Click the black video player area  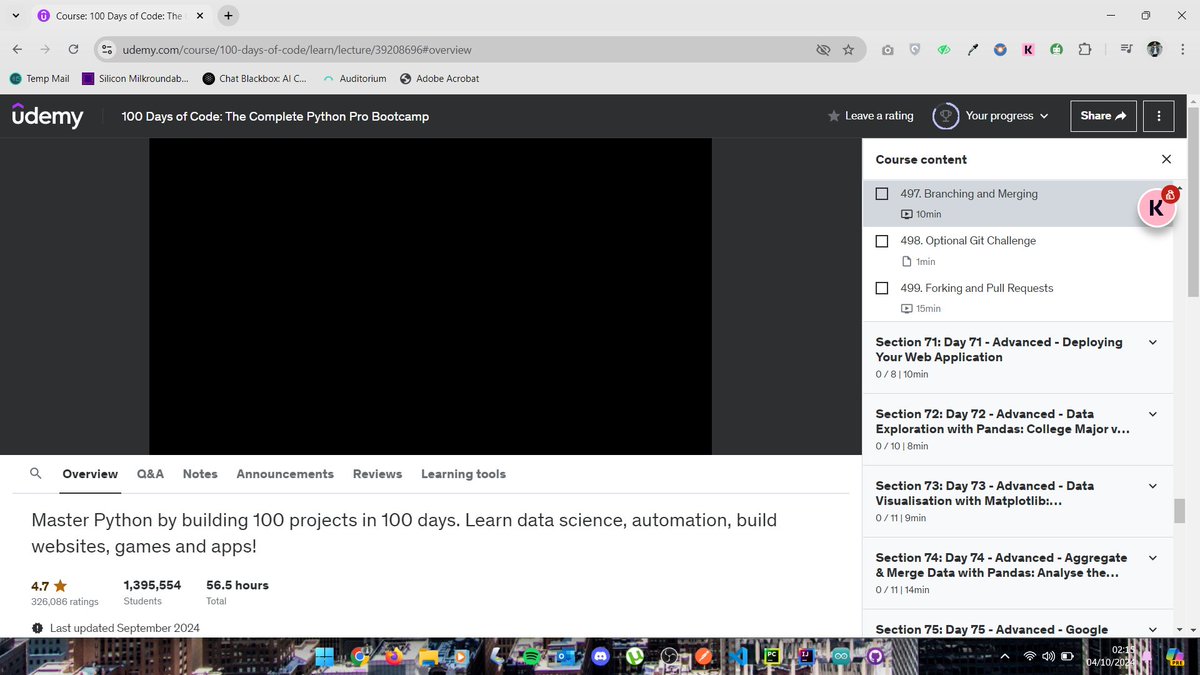coord(430,296)
